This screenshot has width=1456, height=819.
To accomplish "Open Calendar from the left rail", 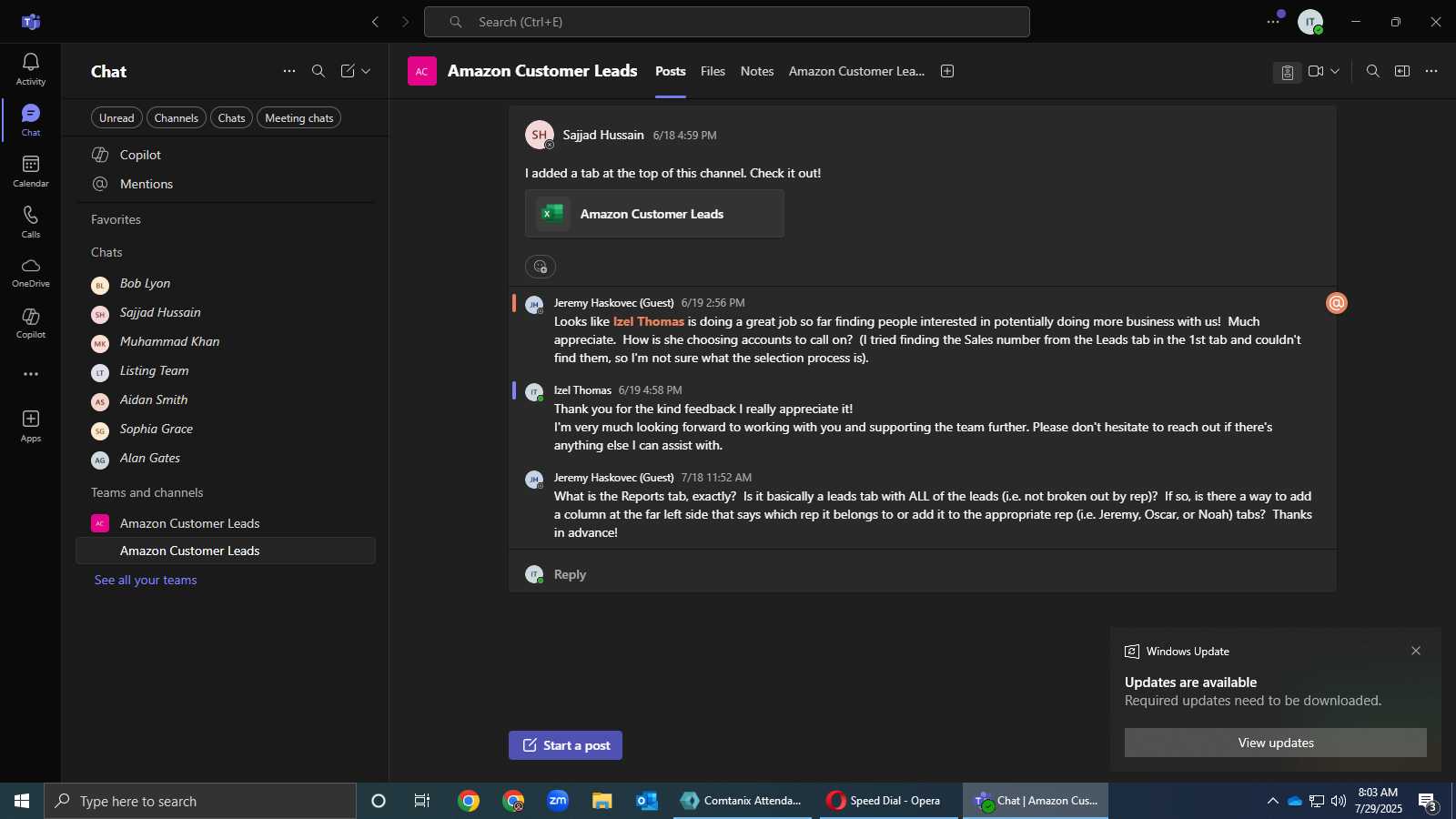I will [30, 171].
